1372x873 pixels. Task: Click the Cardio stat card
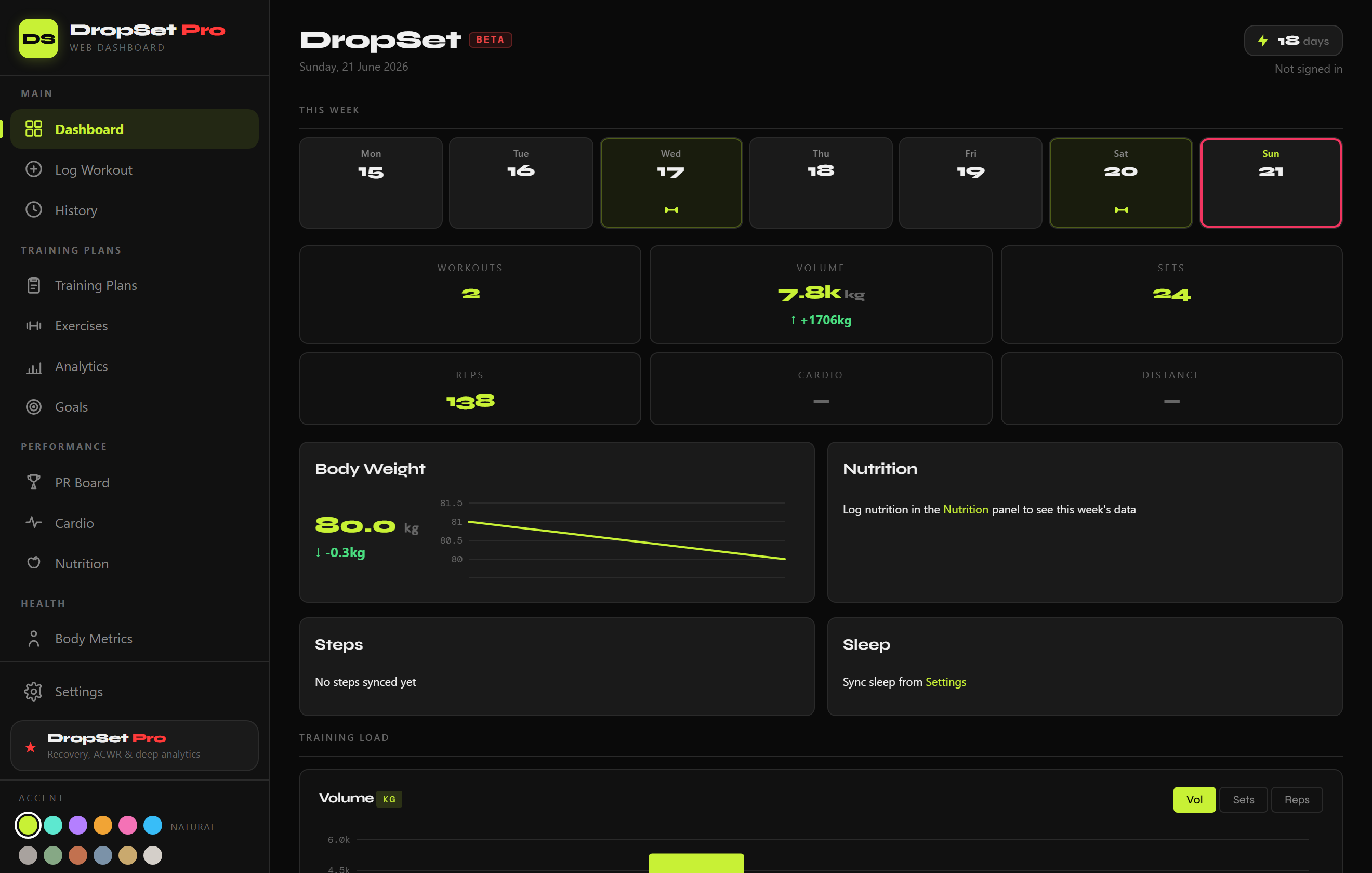tap(821, 389)
